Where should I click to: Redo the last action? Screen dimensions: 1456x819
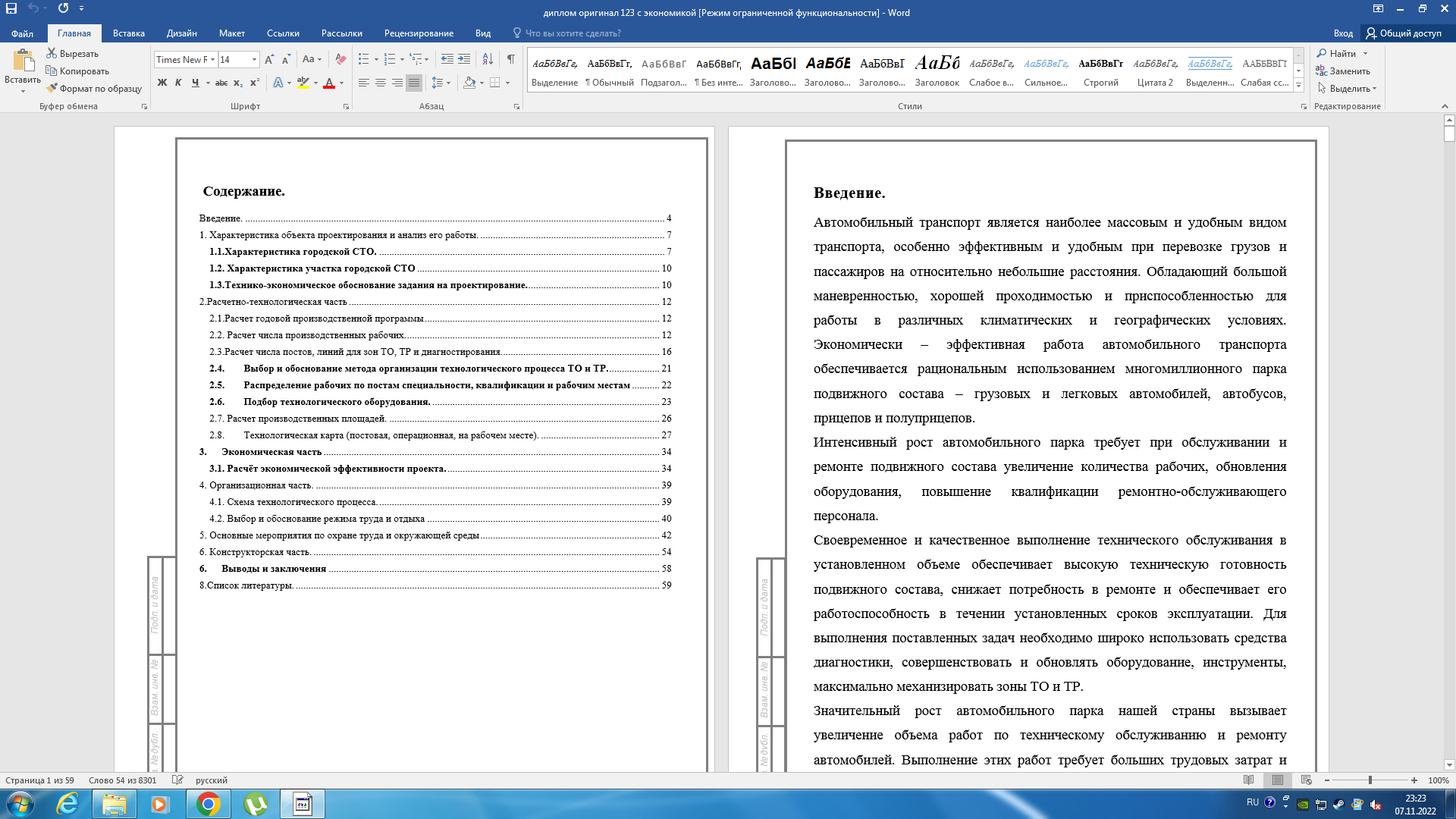pos(63,8)
